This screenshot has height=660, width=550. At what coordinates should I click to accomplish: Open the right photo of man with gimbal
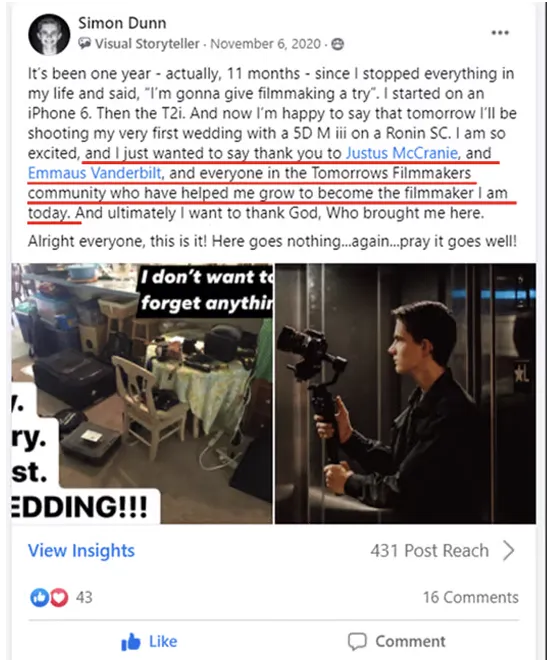coord(405,394)
